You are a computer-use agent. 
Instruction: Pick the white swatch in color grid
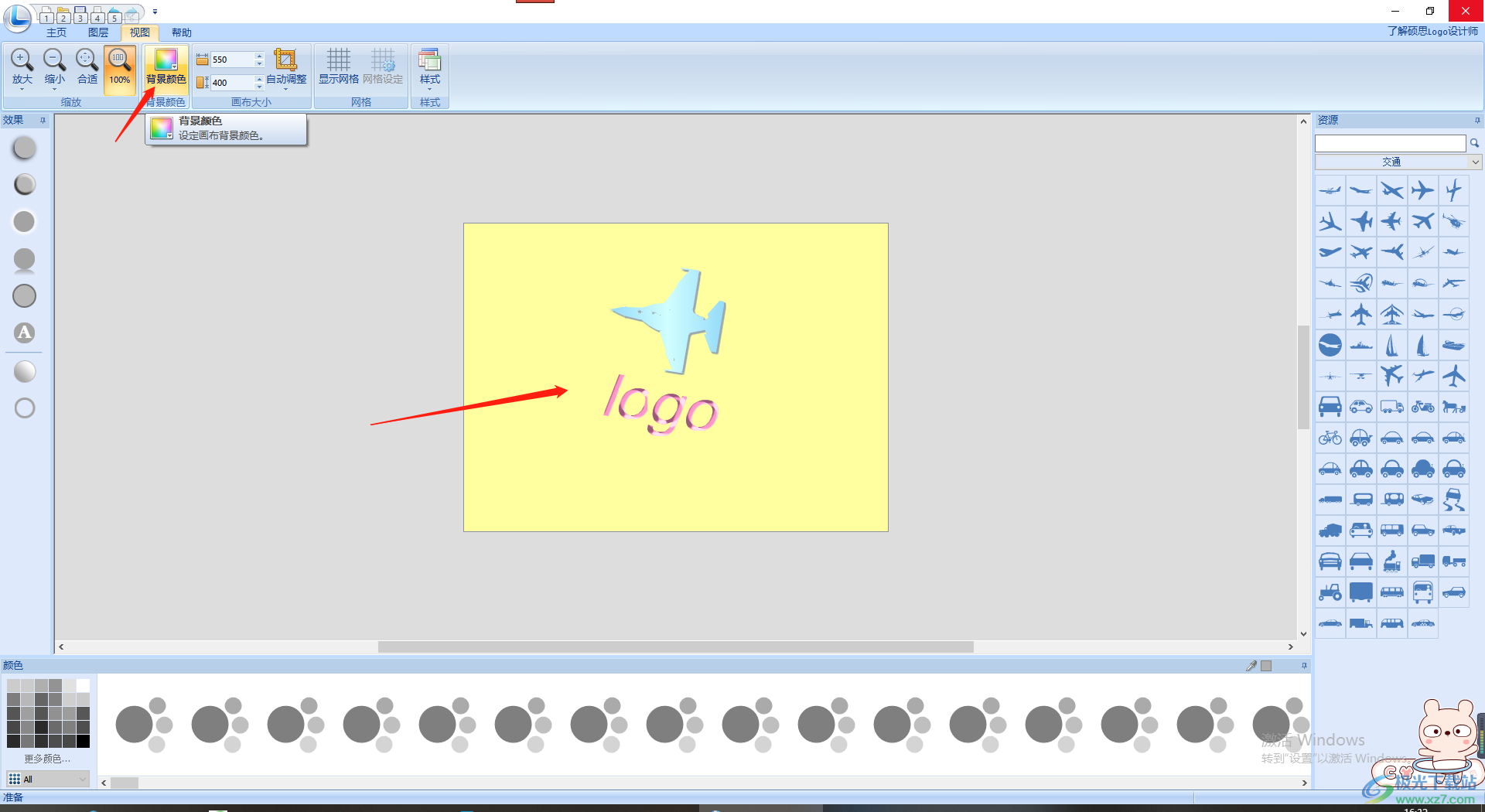(83, 685)
